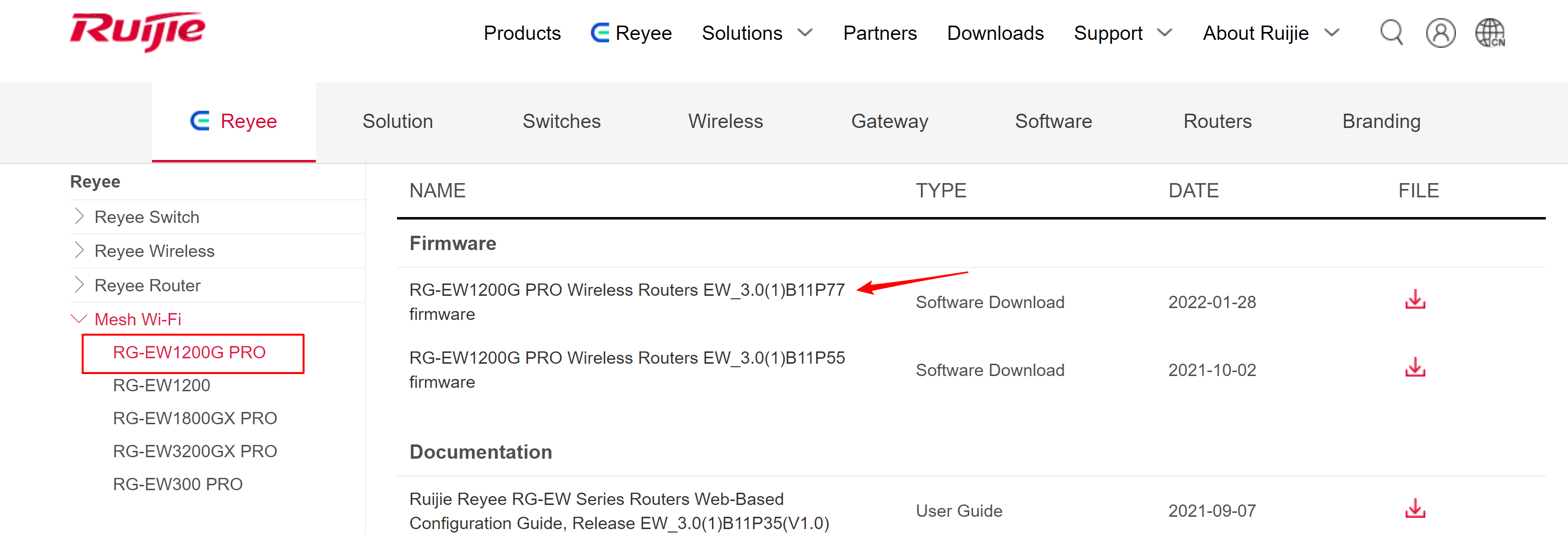The width and height of the screenshot is (1568, 534).
Task: Expand the Reyee Wireless tree chevron
Action: tap(79, 250)
